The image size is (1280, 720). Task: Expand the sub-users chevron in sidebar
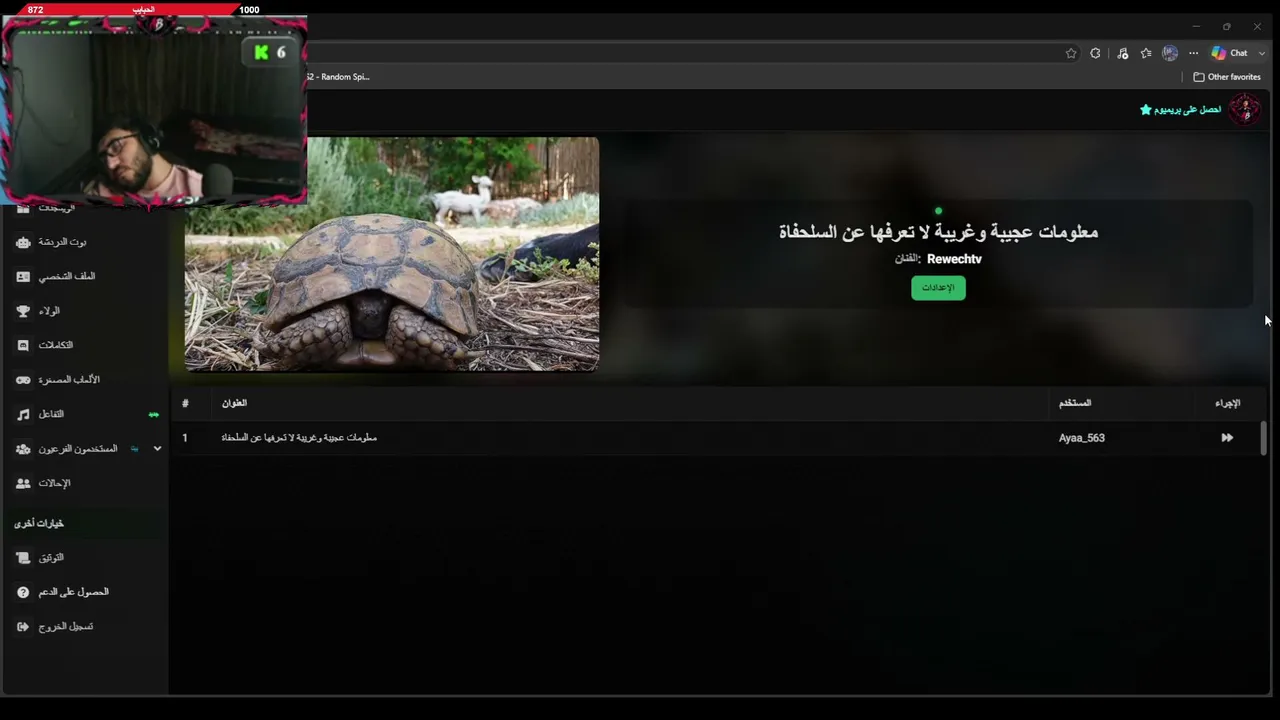(x=157, y=449)
